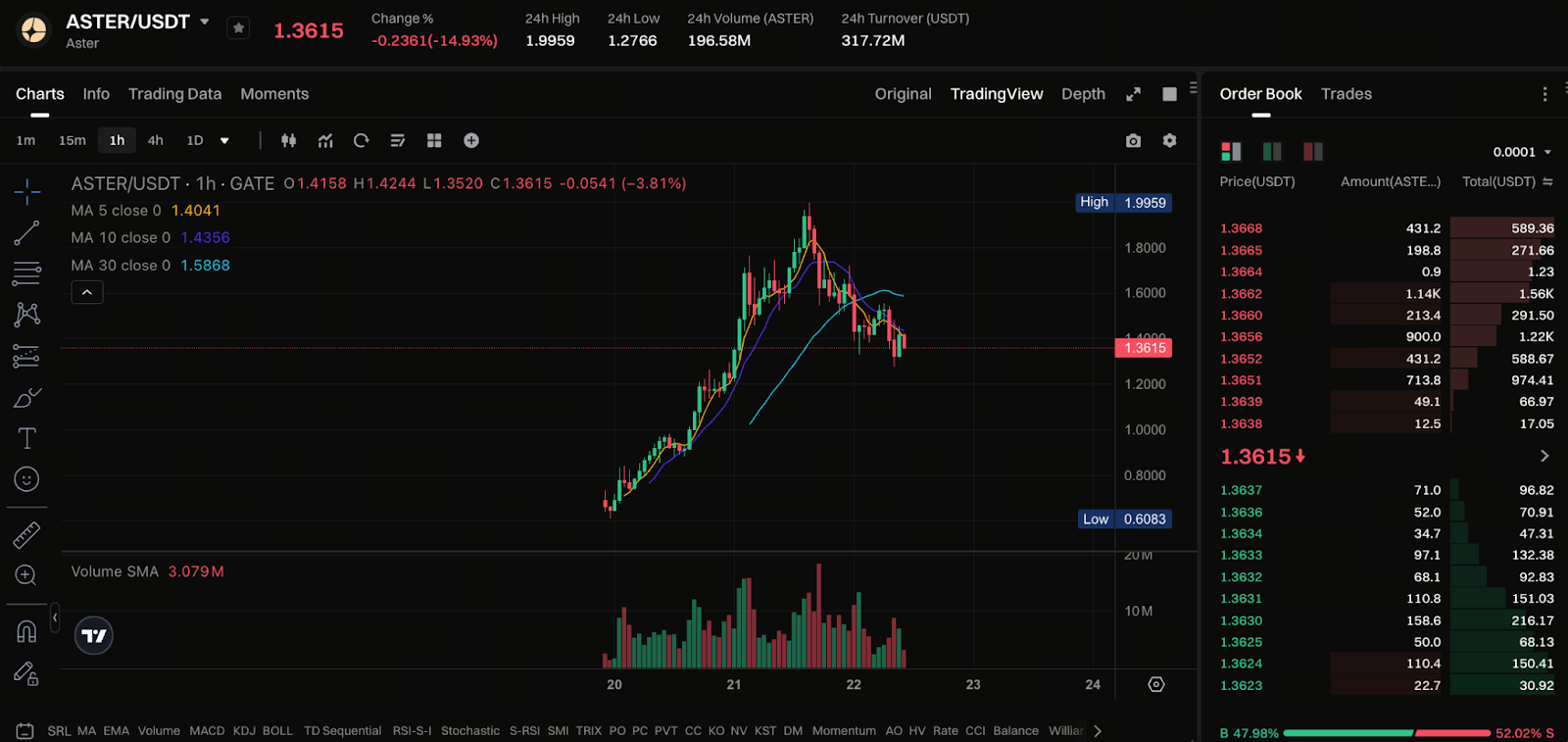The height and width of the screenshot is (742, 1568).
Task: Select the forecast/position measurement tool
Action: (x=26, y=356)
